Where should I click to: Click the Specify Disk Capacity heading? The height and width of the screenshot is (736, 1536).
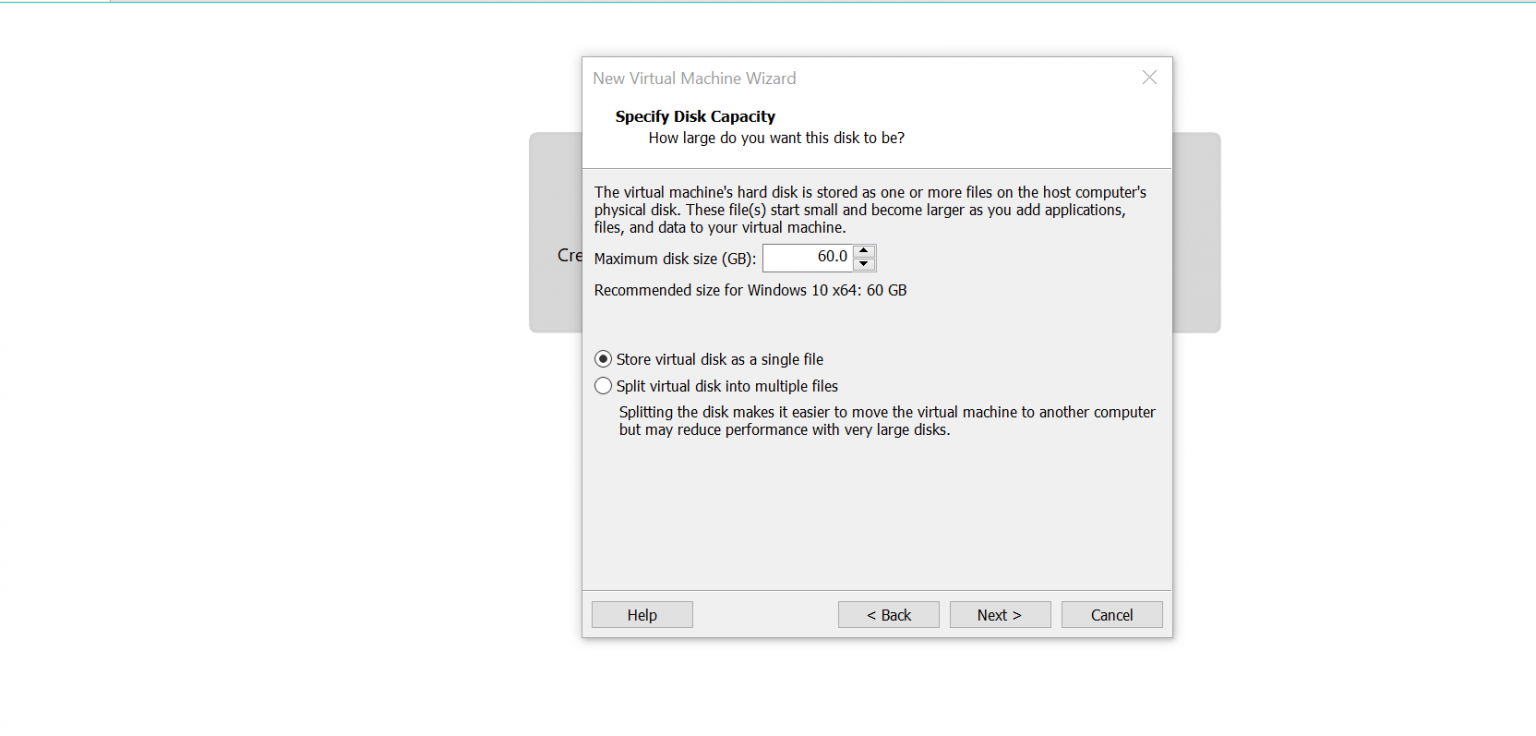pyautogui.click(x=694, y=116)
